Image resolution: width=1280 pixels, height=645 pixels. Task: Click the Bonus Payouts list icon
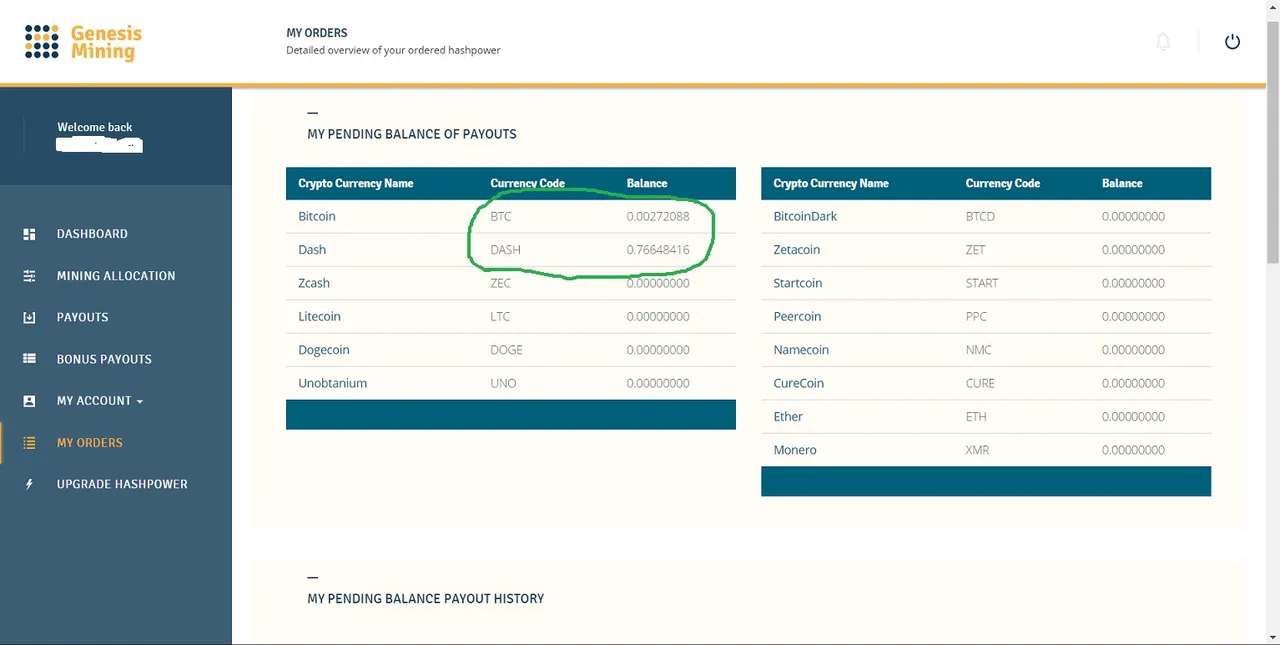point(29,359)
